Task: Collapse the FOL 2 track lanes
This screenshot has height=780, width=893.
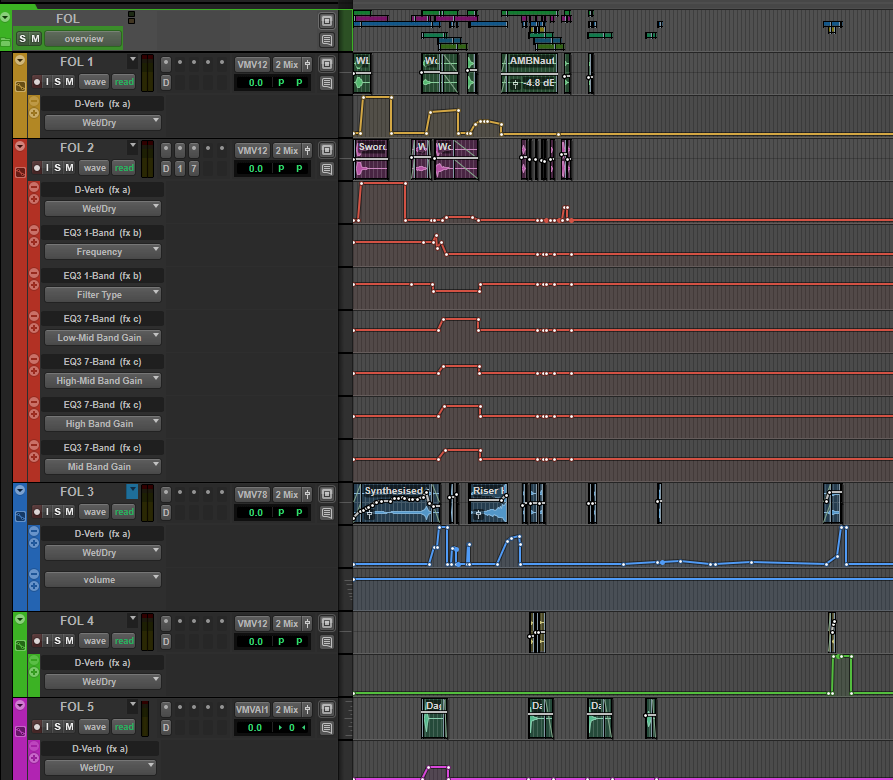Action: click(20, 146)
